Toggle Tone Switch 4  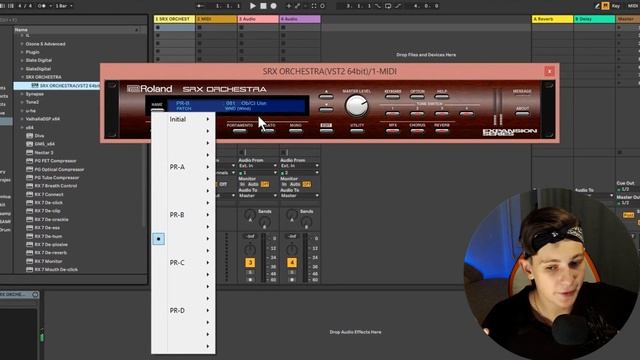(467, 114)
